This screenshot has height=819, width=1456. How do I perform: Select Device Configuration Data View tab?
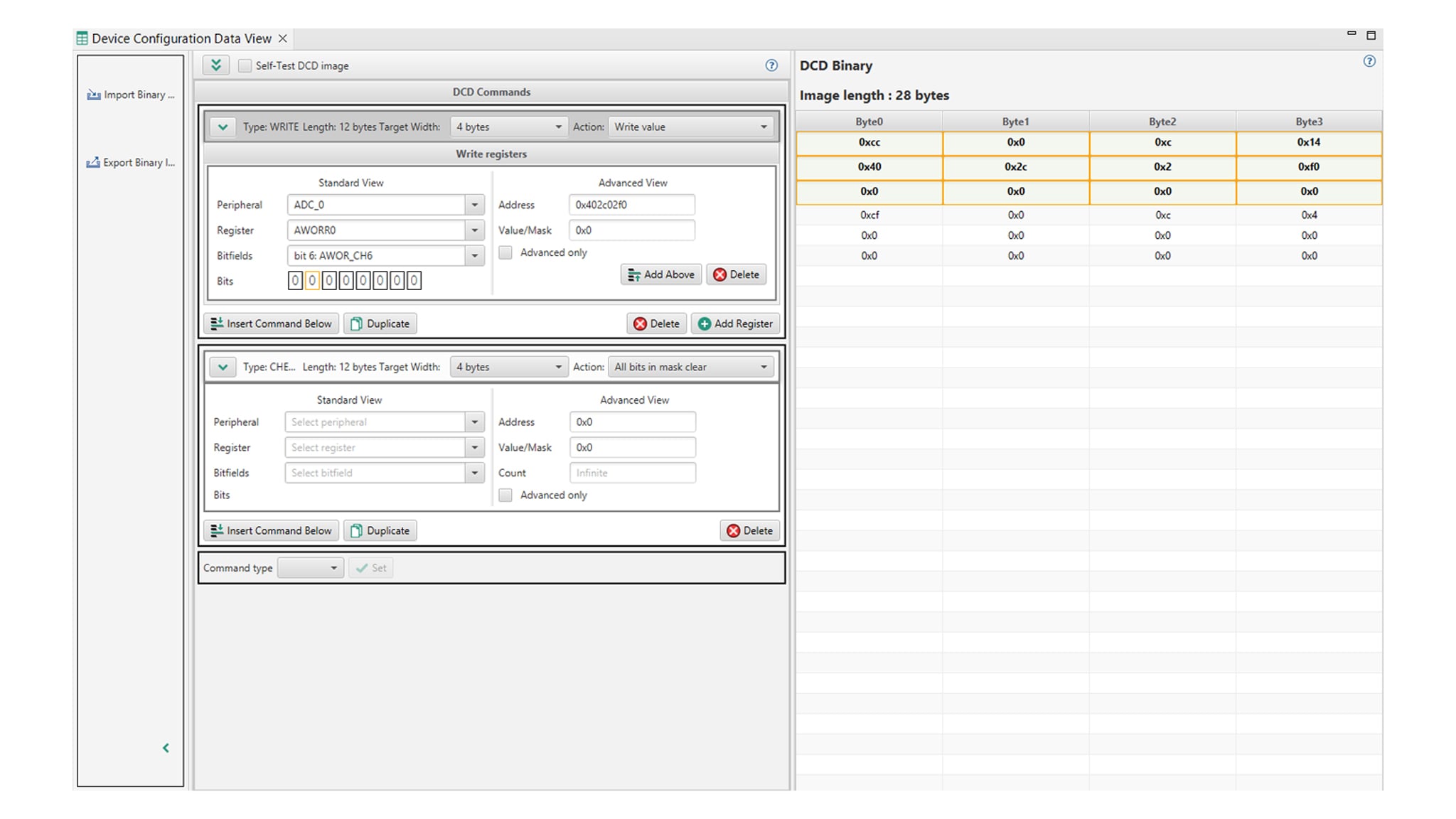point(181,38)
